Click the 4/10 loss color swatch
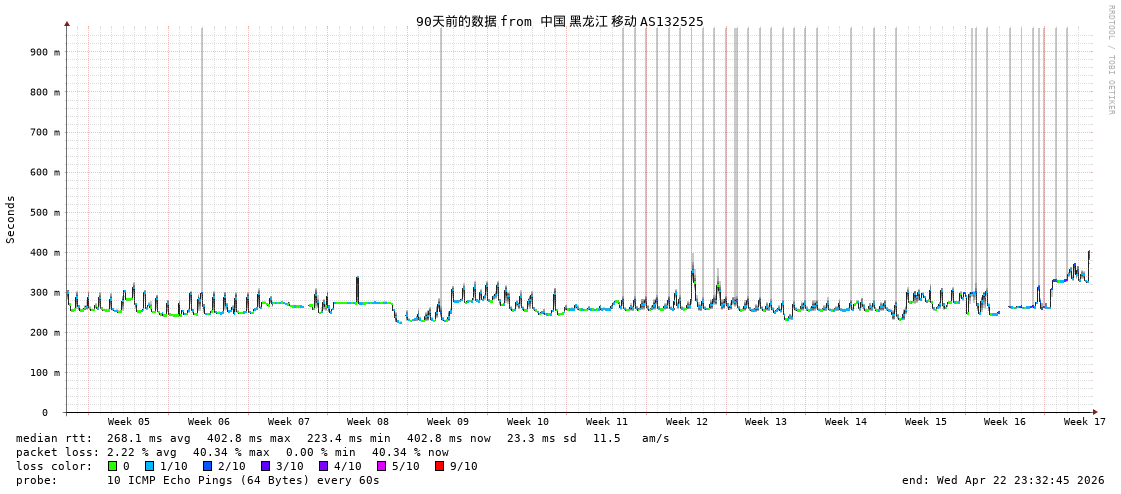 pyautogui.click(x=322, y=466)
